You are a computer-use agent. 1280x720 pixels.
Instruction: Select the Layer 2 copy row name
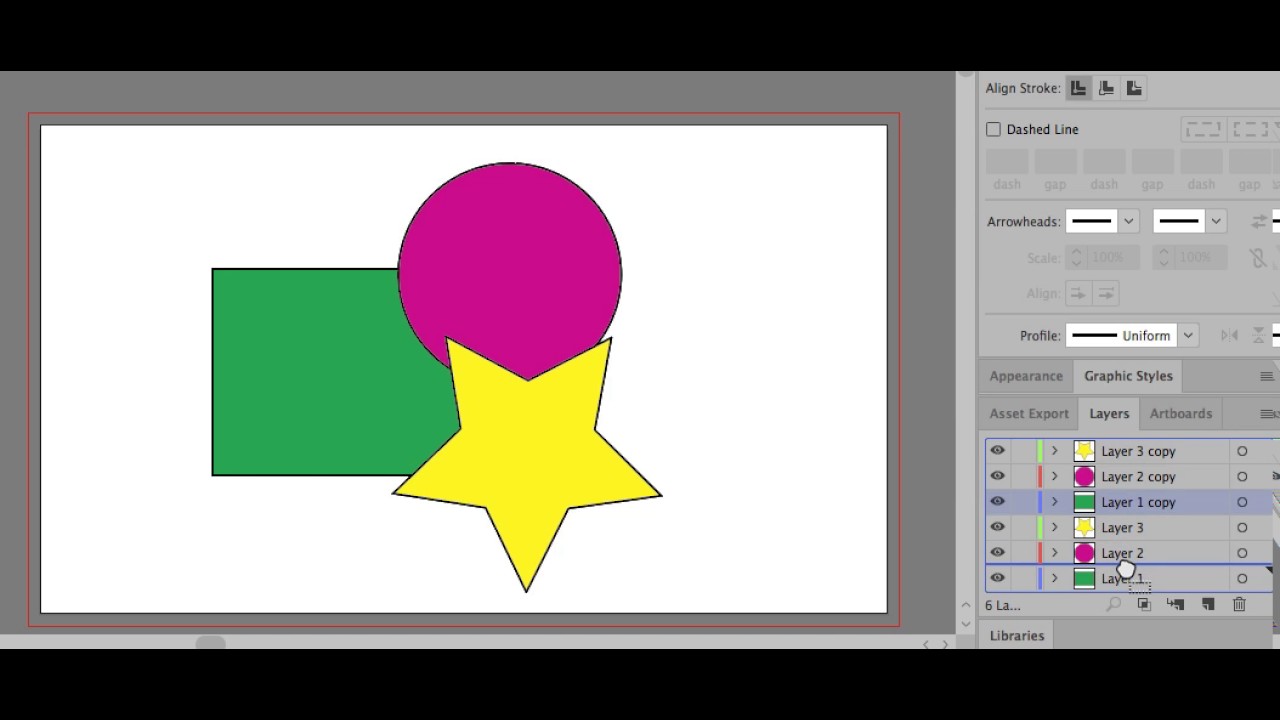pyautogui.click(x=1138, y=477)
